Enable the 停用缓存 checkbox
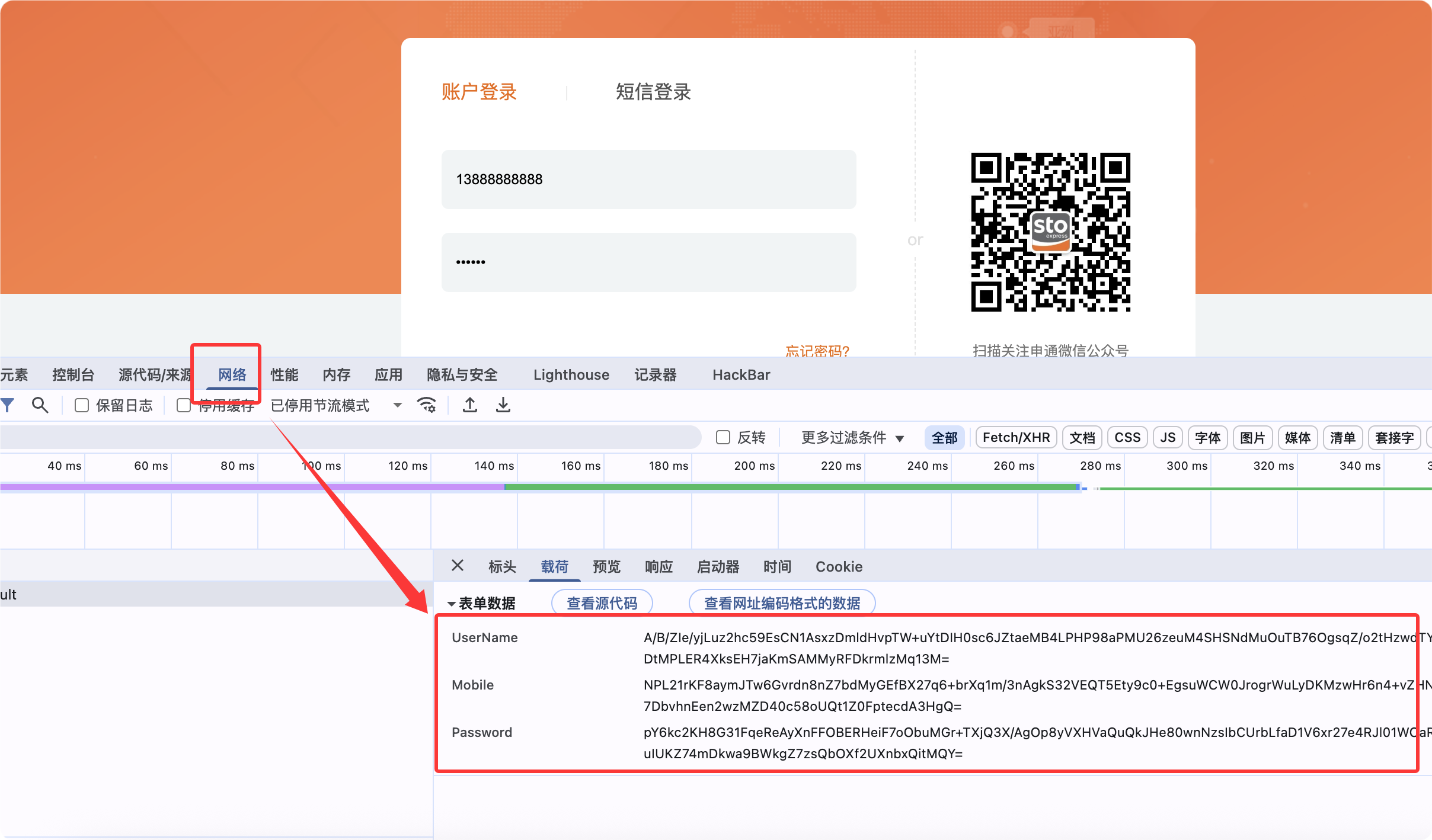This screenshot has width=1432, height=840. (x=184, y=405)
